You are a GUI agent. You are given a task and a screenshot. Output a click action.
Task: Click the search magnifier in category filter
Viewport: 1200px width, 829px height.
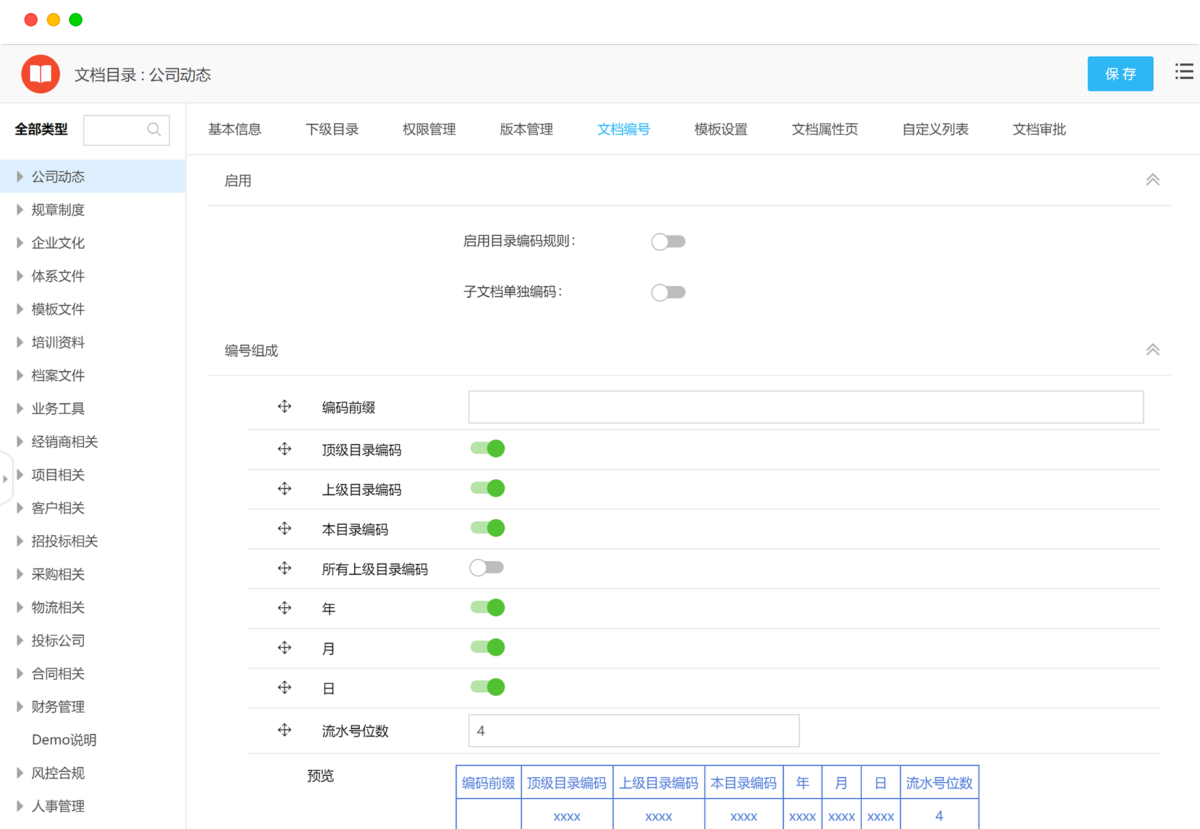(154, 129)
